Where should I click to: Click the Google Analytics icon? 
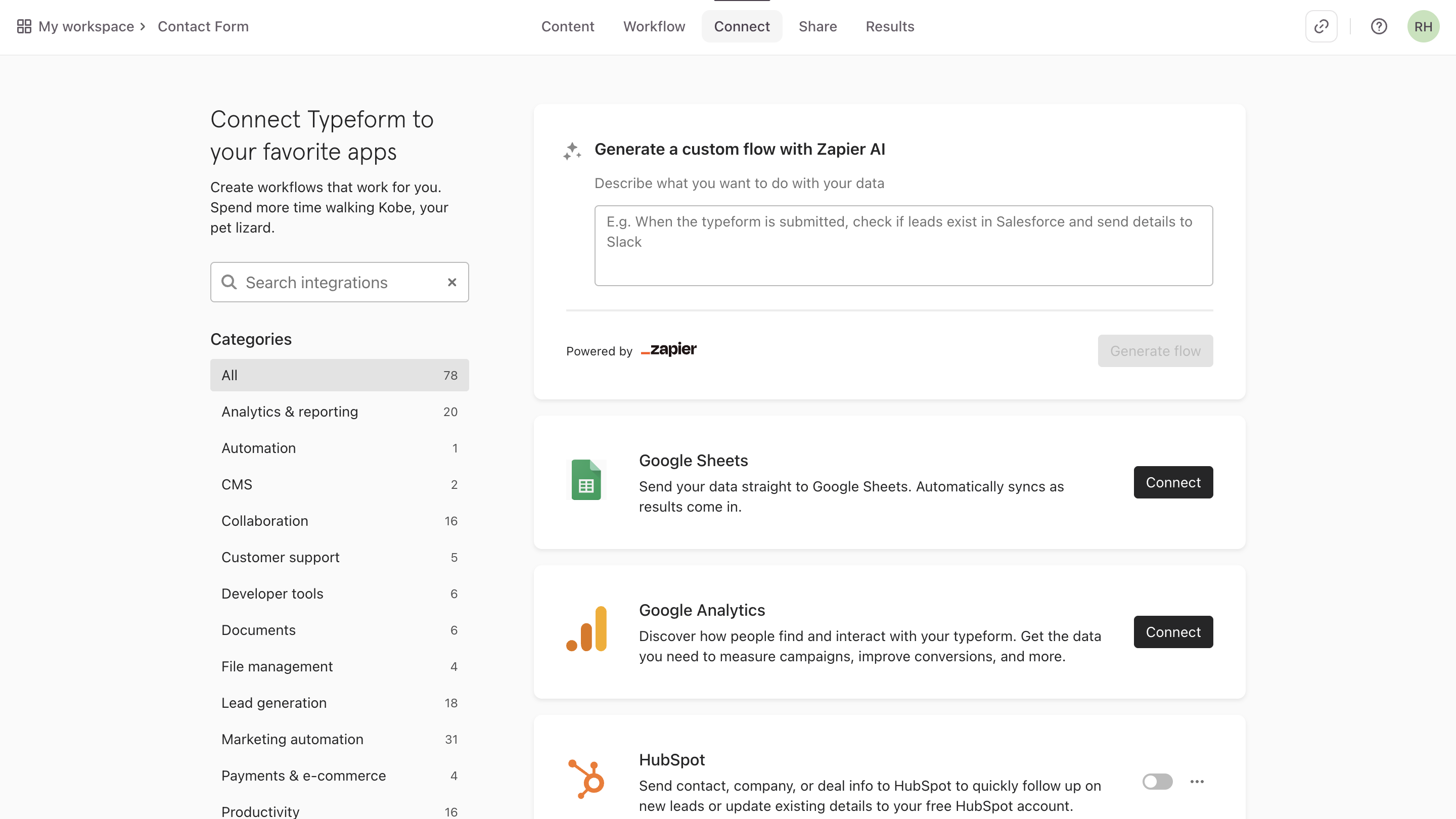586,629
